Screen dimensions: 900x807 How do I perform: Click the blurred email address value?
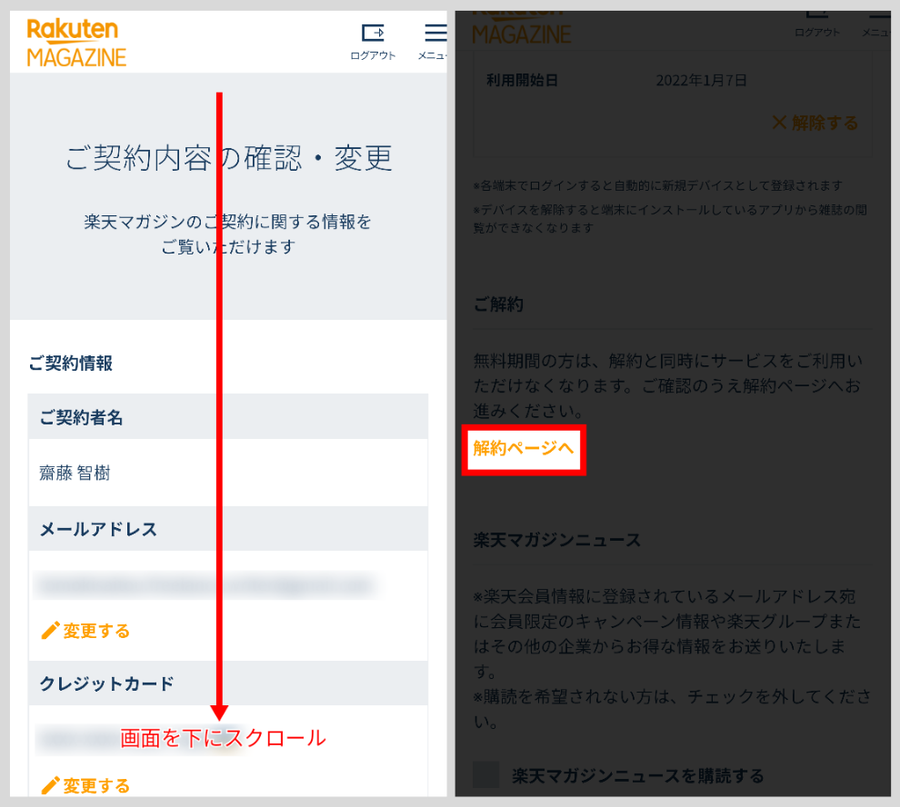tap(206, 585)
